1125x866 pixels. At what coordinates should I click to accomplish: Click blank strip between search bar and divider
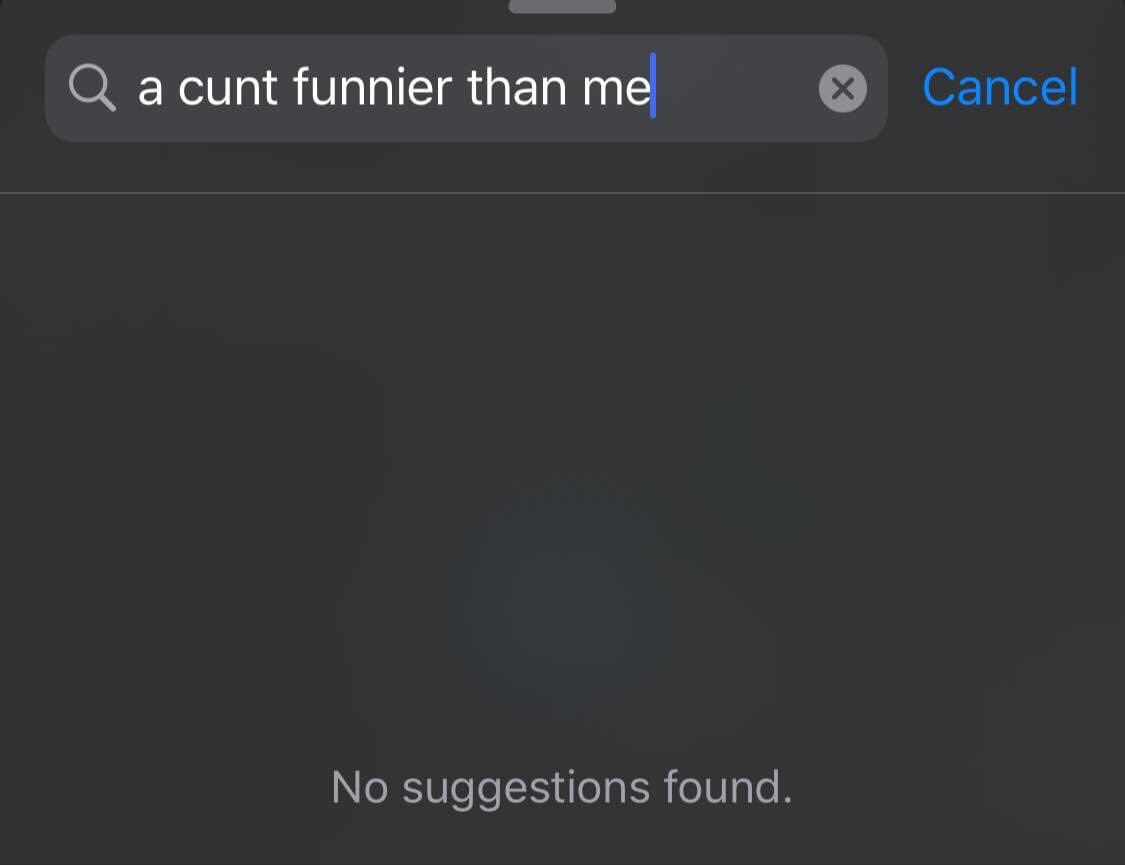(562, 166)
